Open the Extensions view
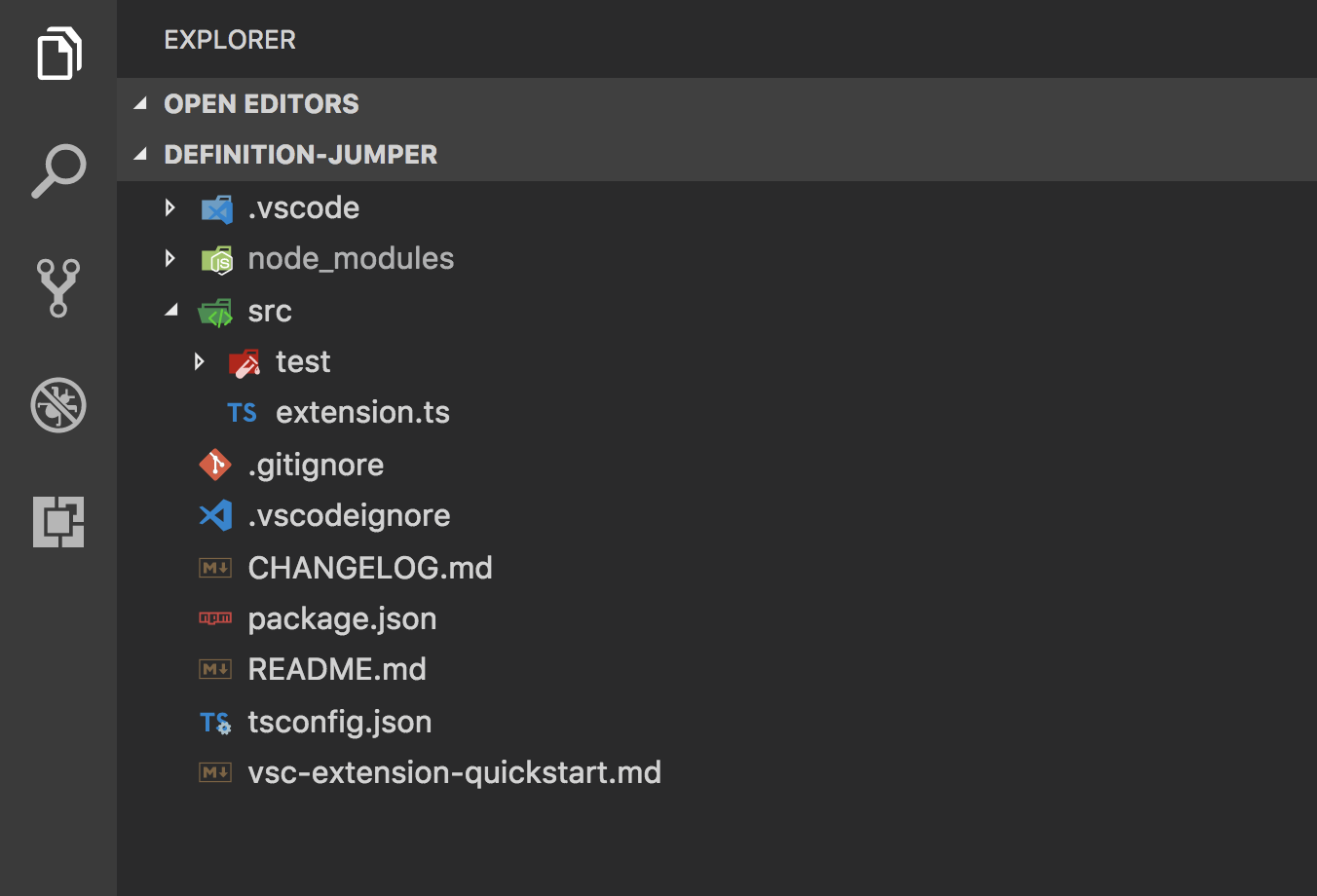The image size is (1317, 896). pos(58,522)
